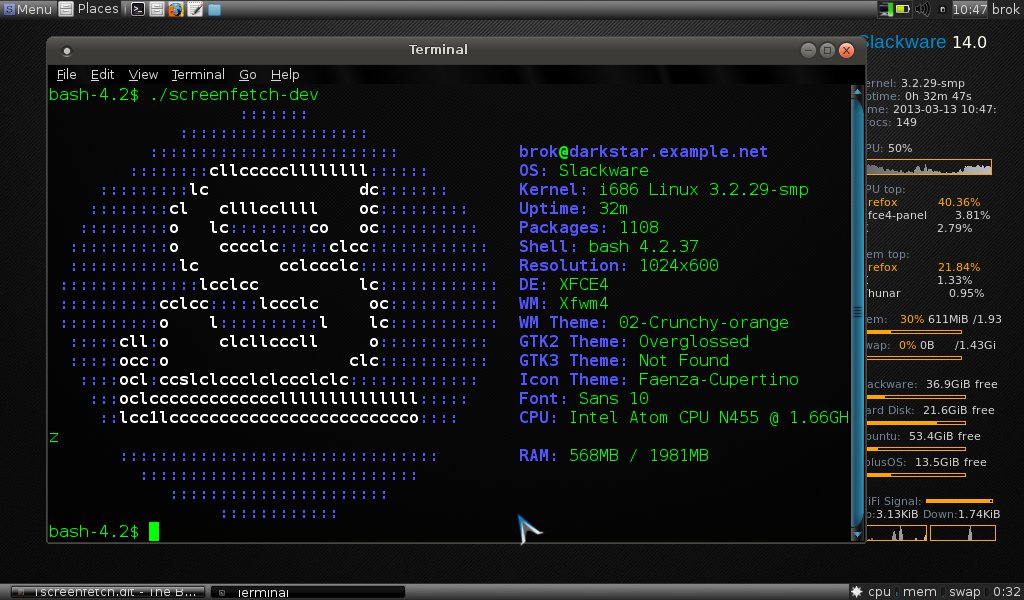This screenshot has height=600, width=1024.
Task: Click the 'Shell: bash 4.2.37' line
Action: pos(609,246)
